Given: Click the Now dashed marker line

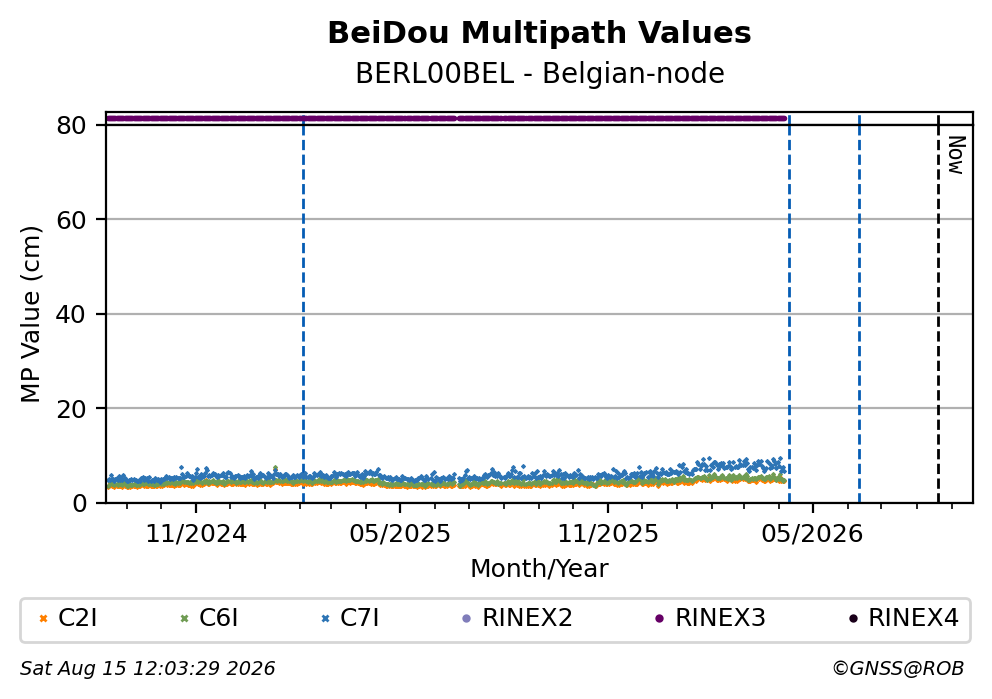Looking at the screenshot, I should pos(938,309).
